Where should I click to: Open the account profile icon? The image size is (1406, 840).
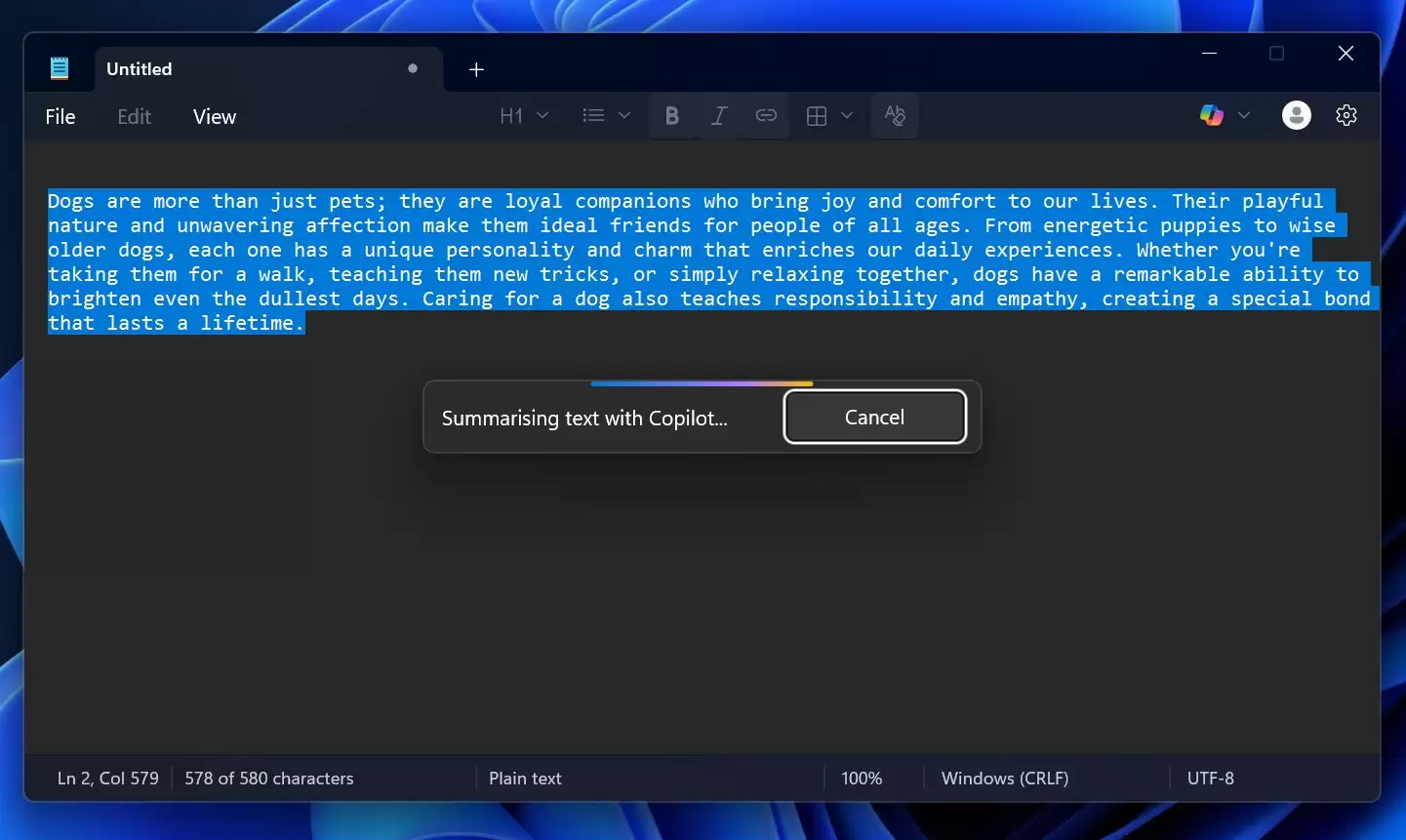pos(1296,115)
